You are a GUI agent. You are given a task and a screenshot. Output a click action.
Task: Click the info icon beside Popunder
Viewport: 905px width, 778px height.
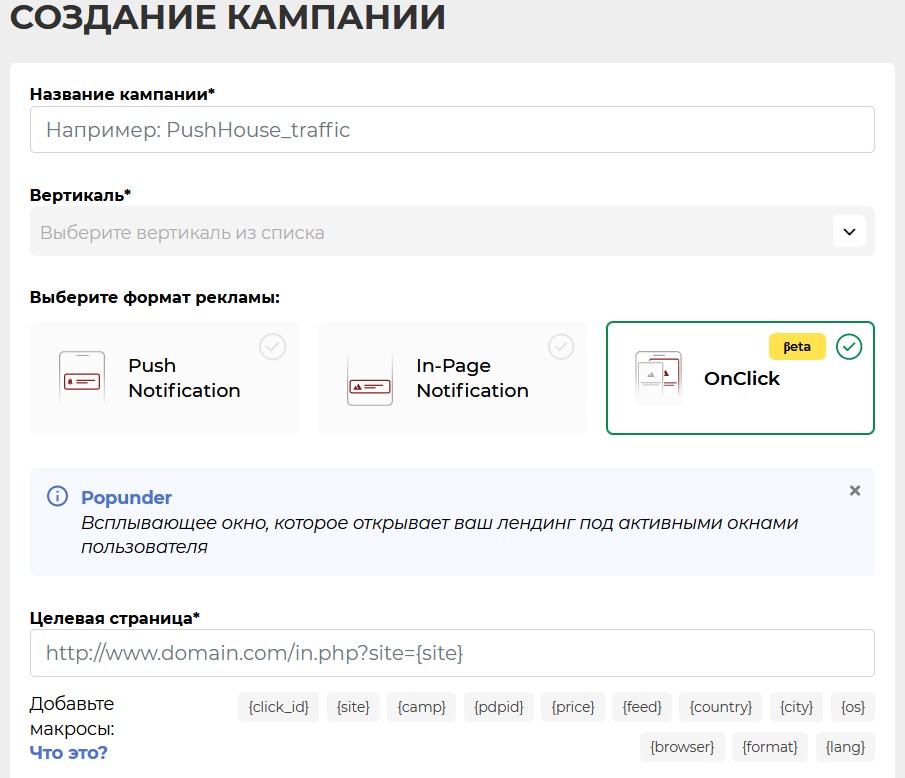click(58, 497)
